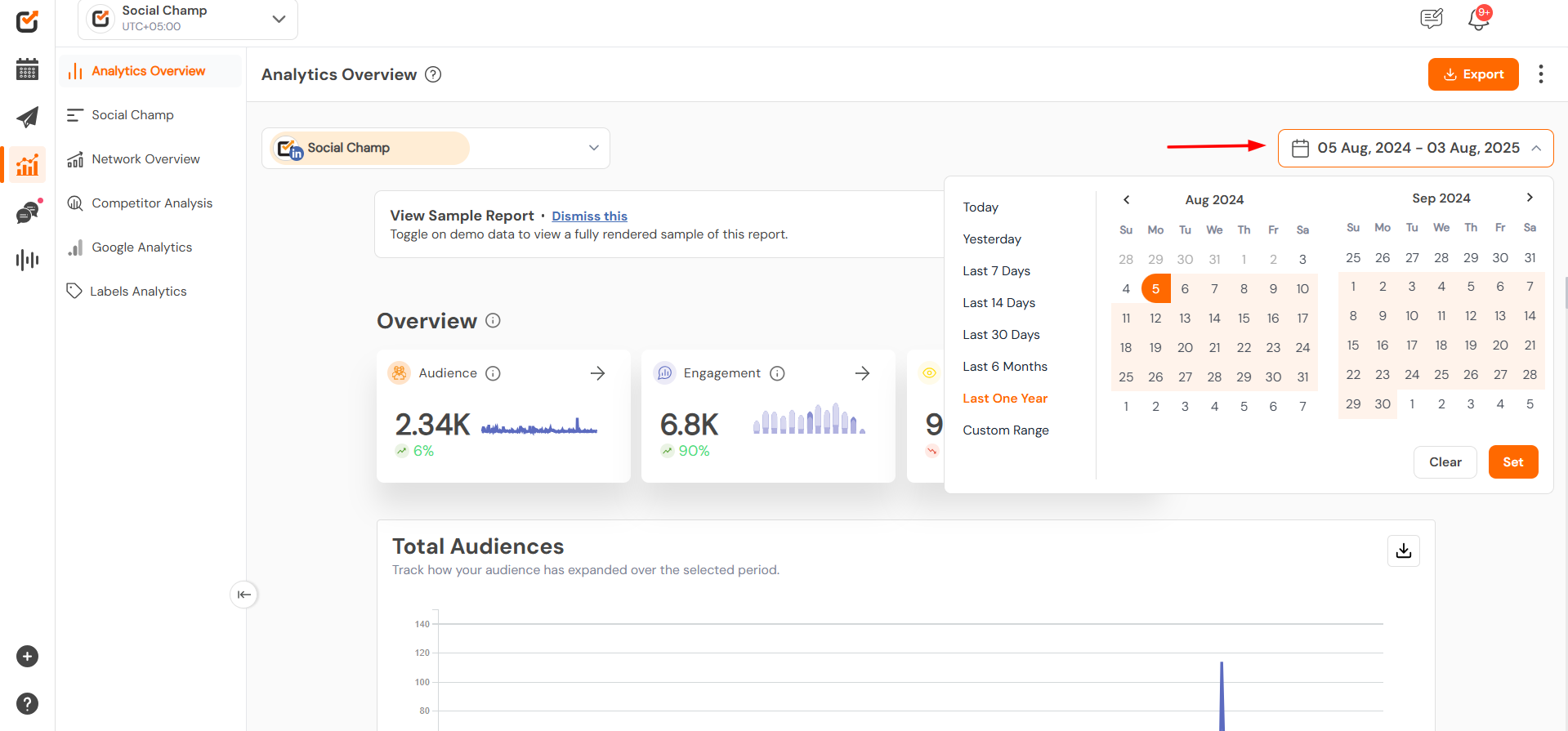
Task: Click the Set button in date picker
Action: click(1513, 462)
